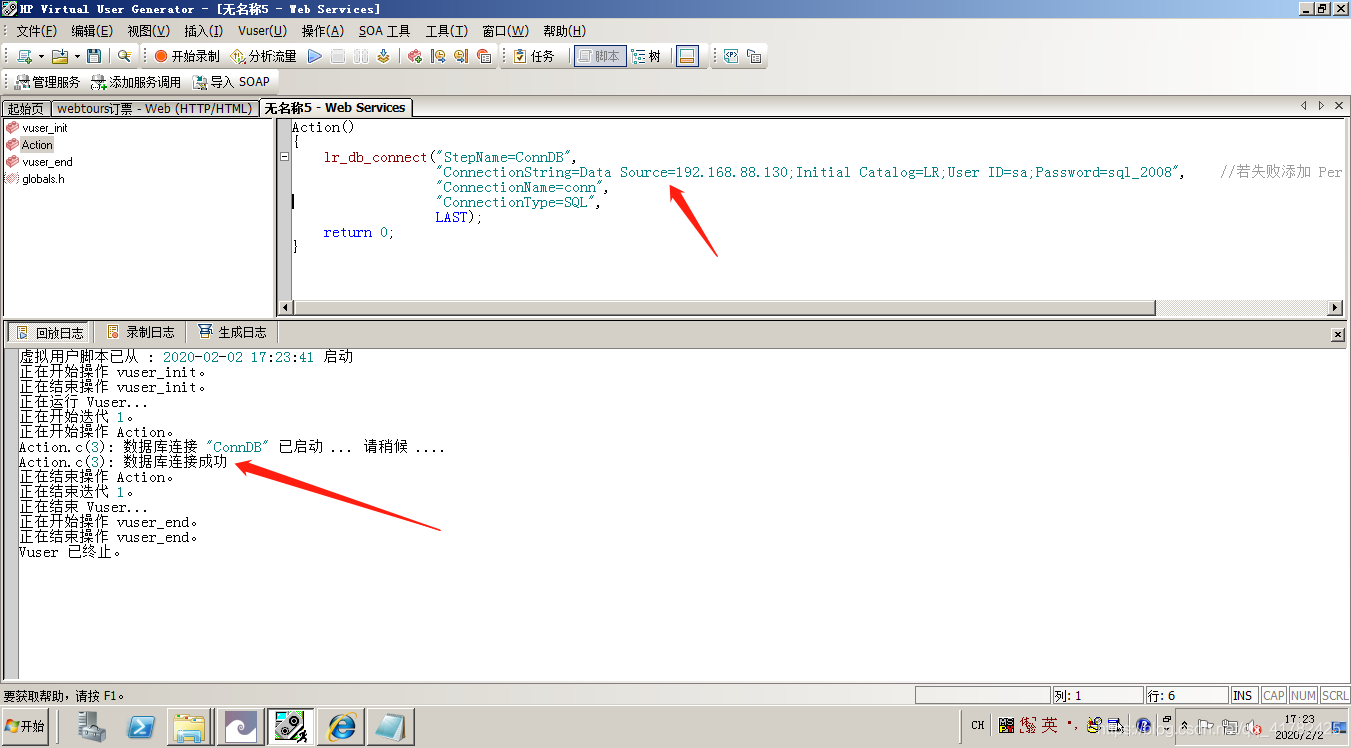Click the New Script toolbar icon

click(x=24, y=56)
